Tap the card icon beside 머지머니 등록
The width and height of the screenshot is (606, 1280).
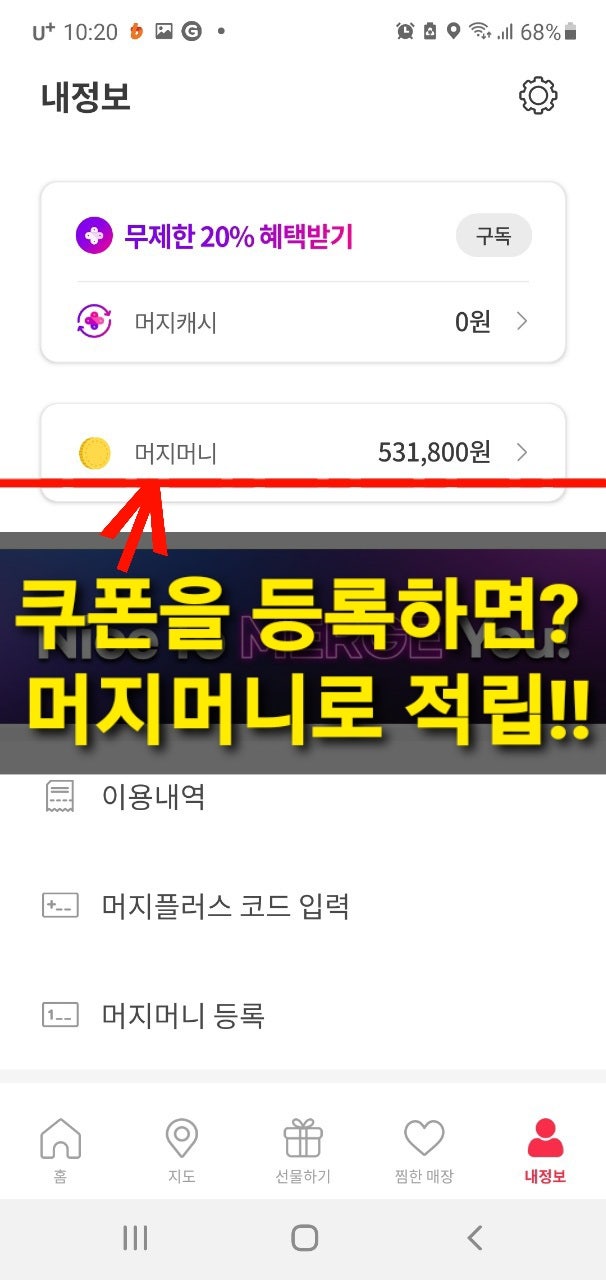(x=59, y=1015)
